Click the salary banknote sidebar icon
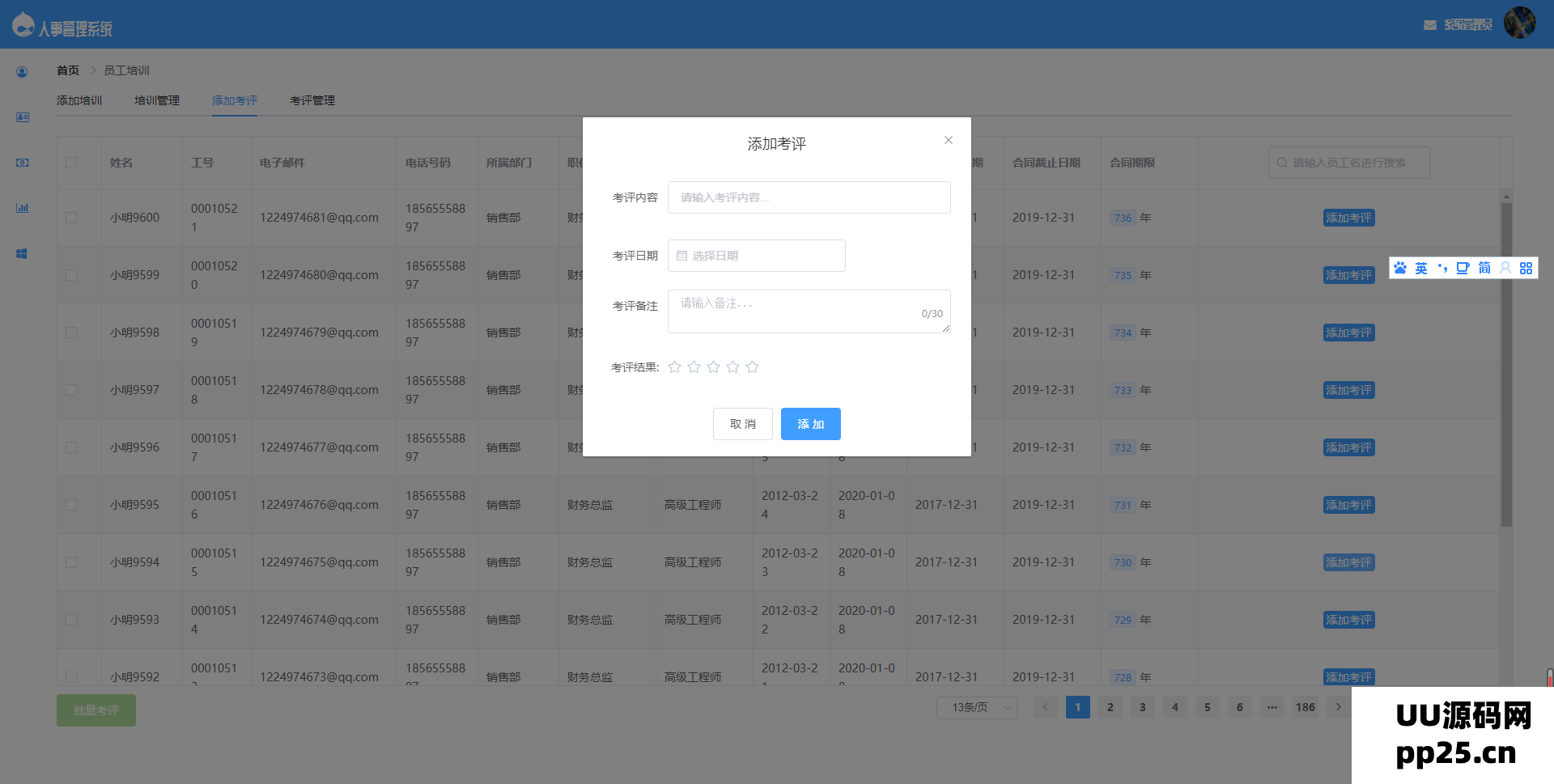The height and width of the screenshot is (784, 1554). 22,163
